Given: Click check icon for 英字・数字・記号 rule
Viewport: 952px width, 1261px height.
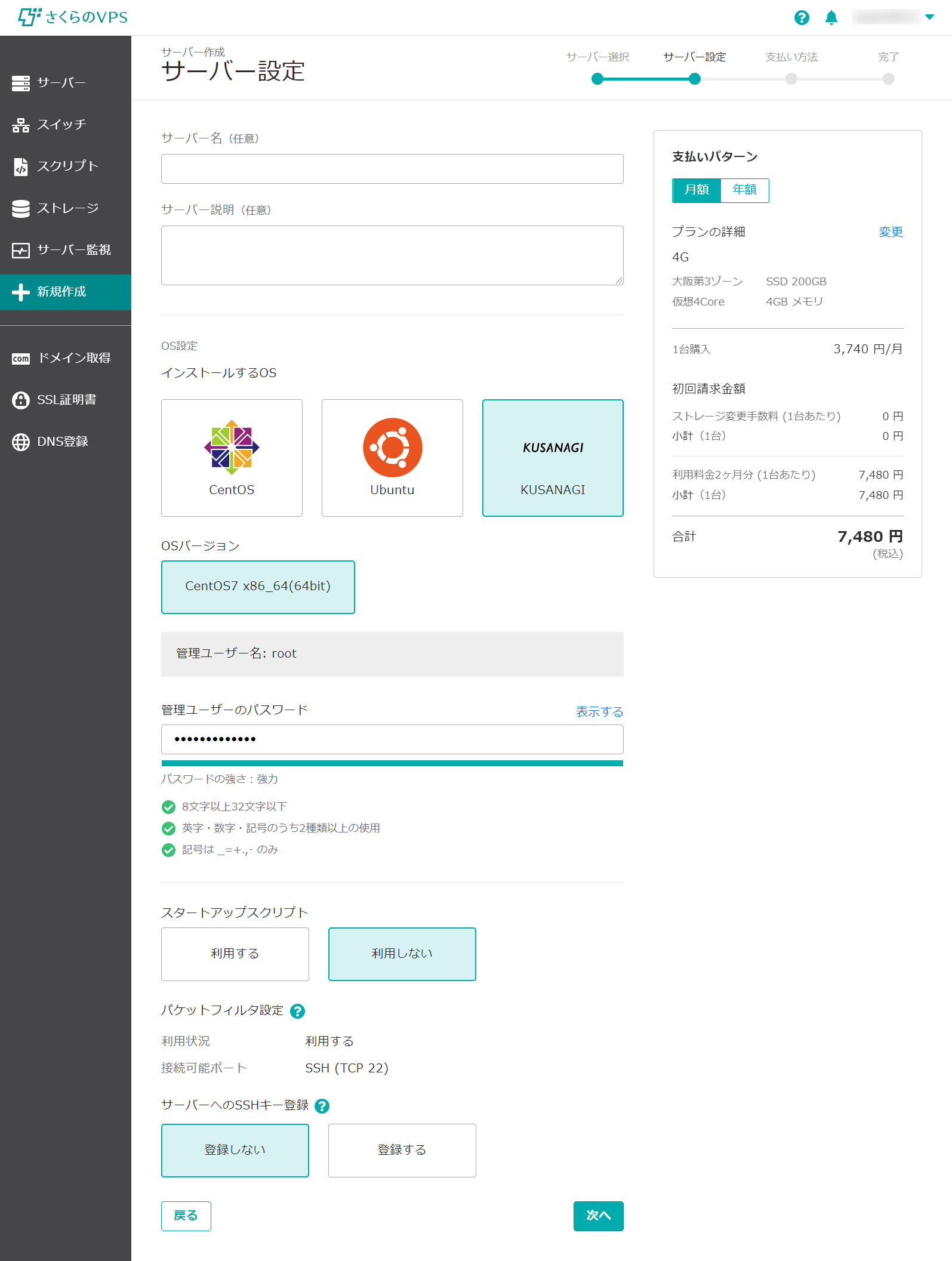Looking at the screenshot, I should coord(168,828).
